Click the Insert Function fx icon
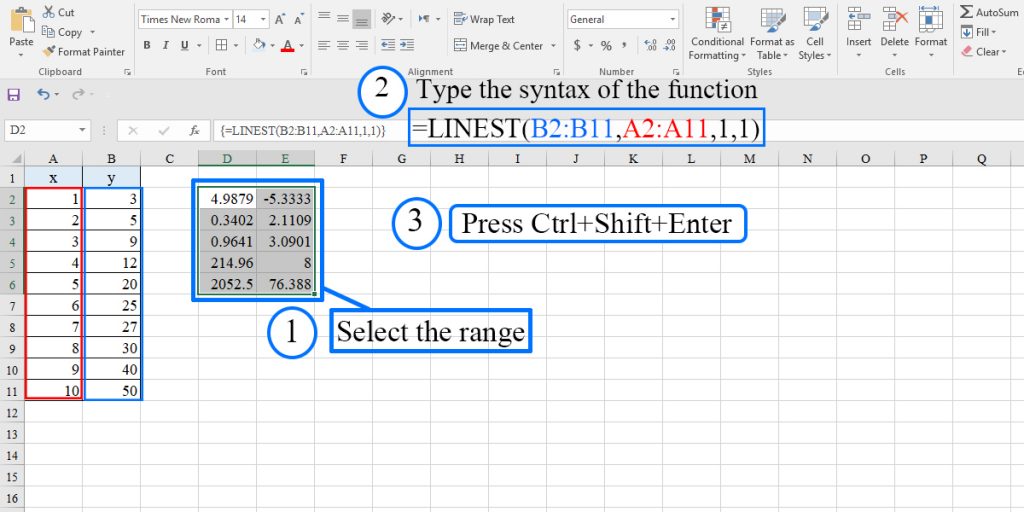This screenshot has width=1024, height=512. [x=195, y=131]
